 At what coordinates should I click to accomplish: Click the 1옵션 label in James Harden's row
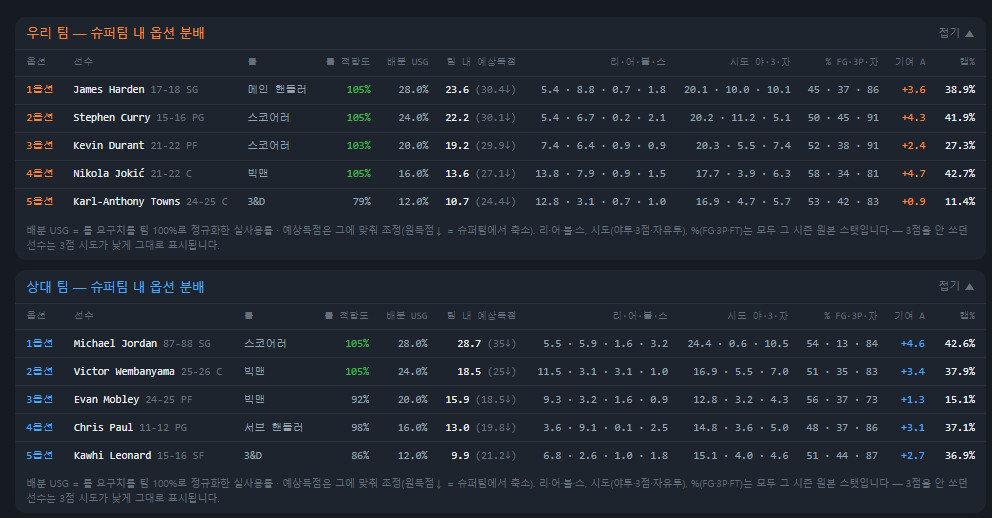40,90
